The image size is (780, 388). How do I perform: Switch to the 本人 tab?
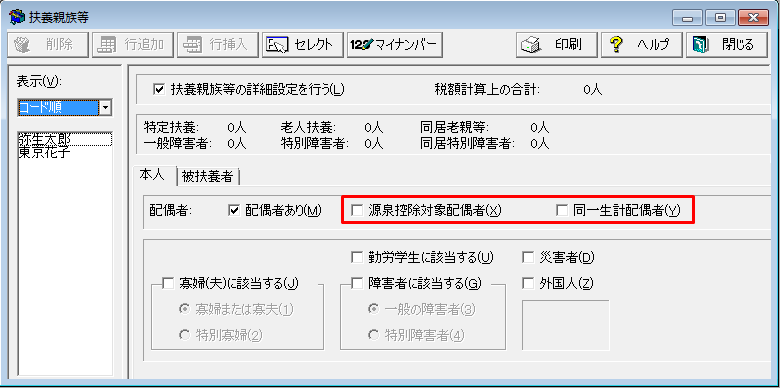tap(152, 176)
